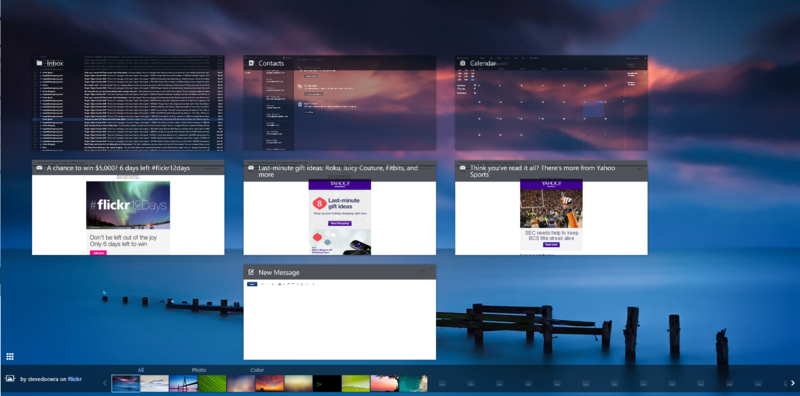Open the apps grid icon
Viewport: 800px width, 396px height.
click(10, 356)
